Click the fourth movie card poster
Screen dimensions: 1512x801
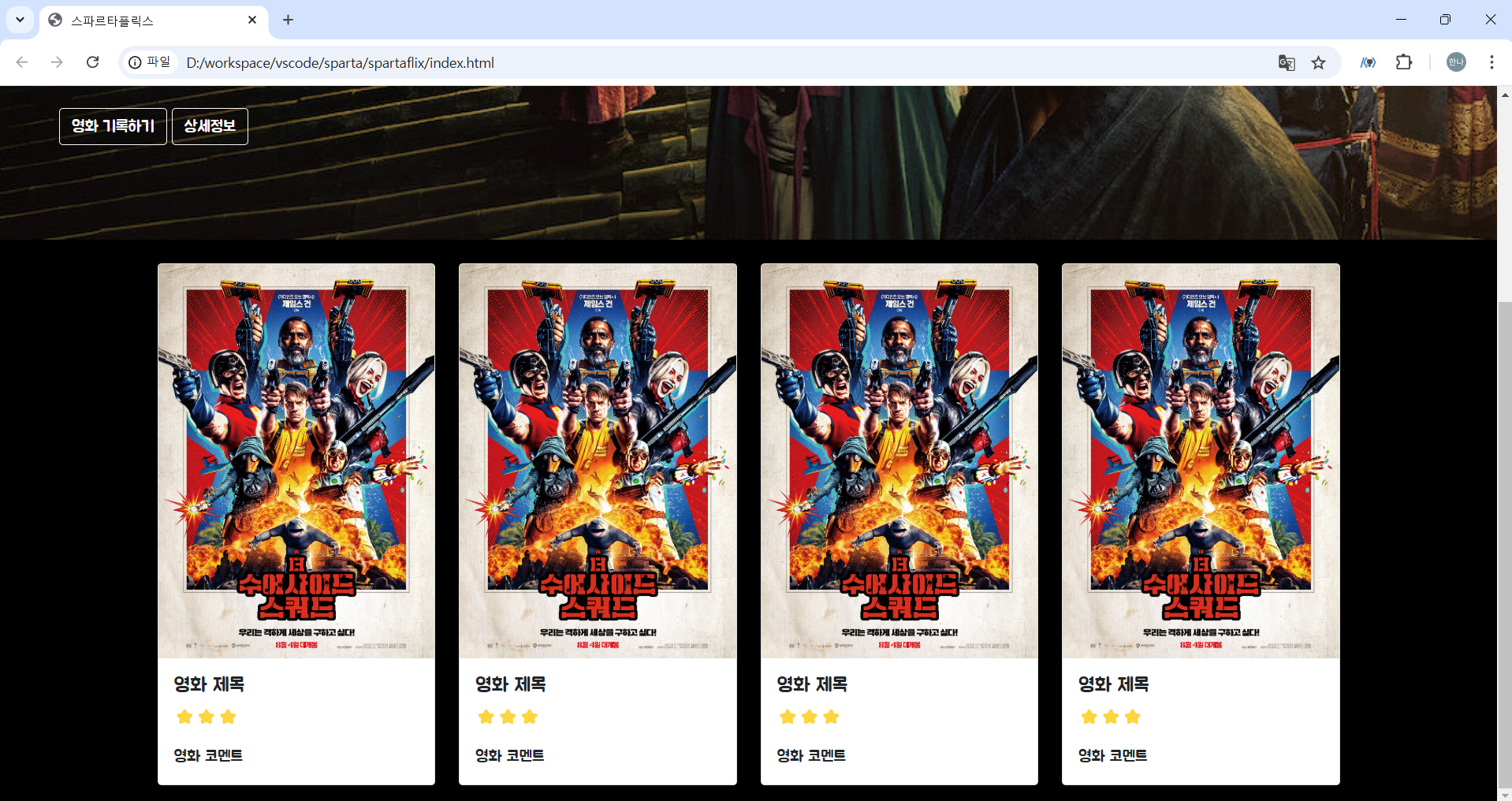pyautogui.click(x=1201, y=460)
